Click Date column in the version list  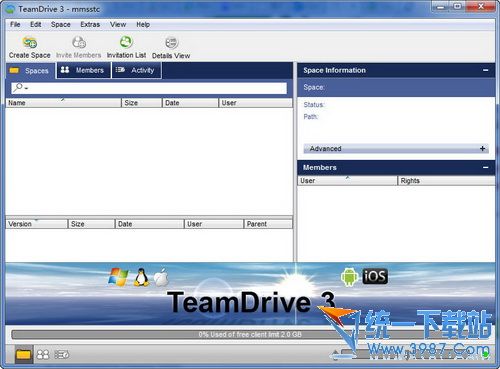(x=149, y=224)
